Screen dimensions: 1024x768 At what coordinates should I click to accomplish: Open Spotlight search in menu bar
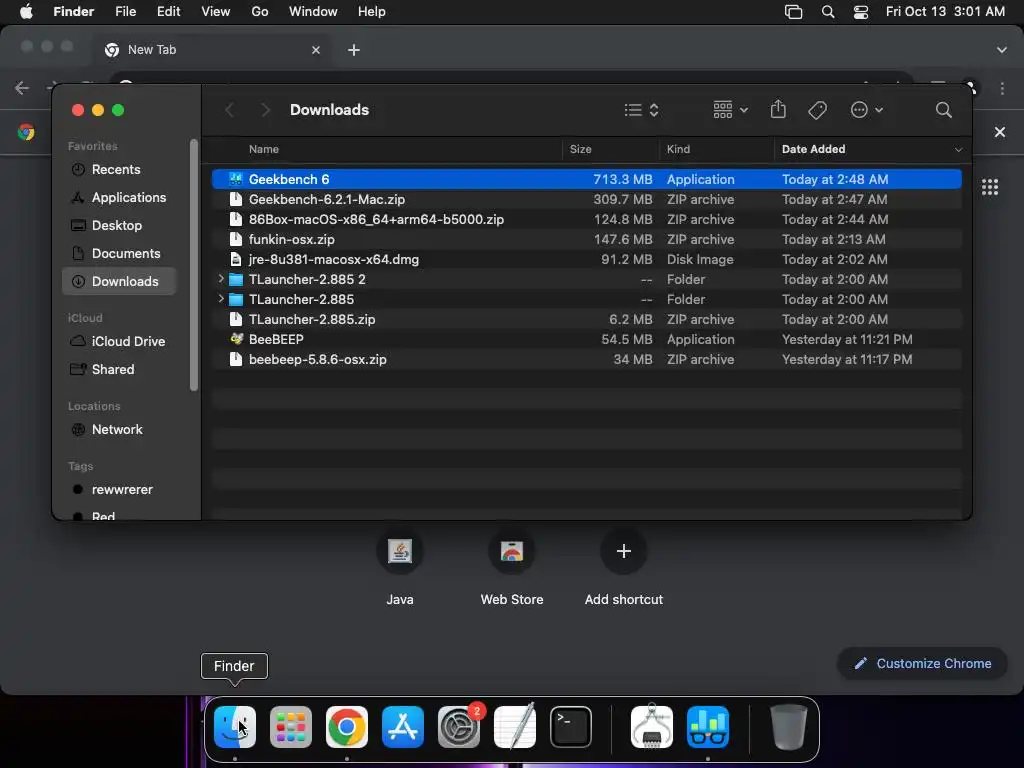pyautogui.click(x=827, y=12)
